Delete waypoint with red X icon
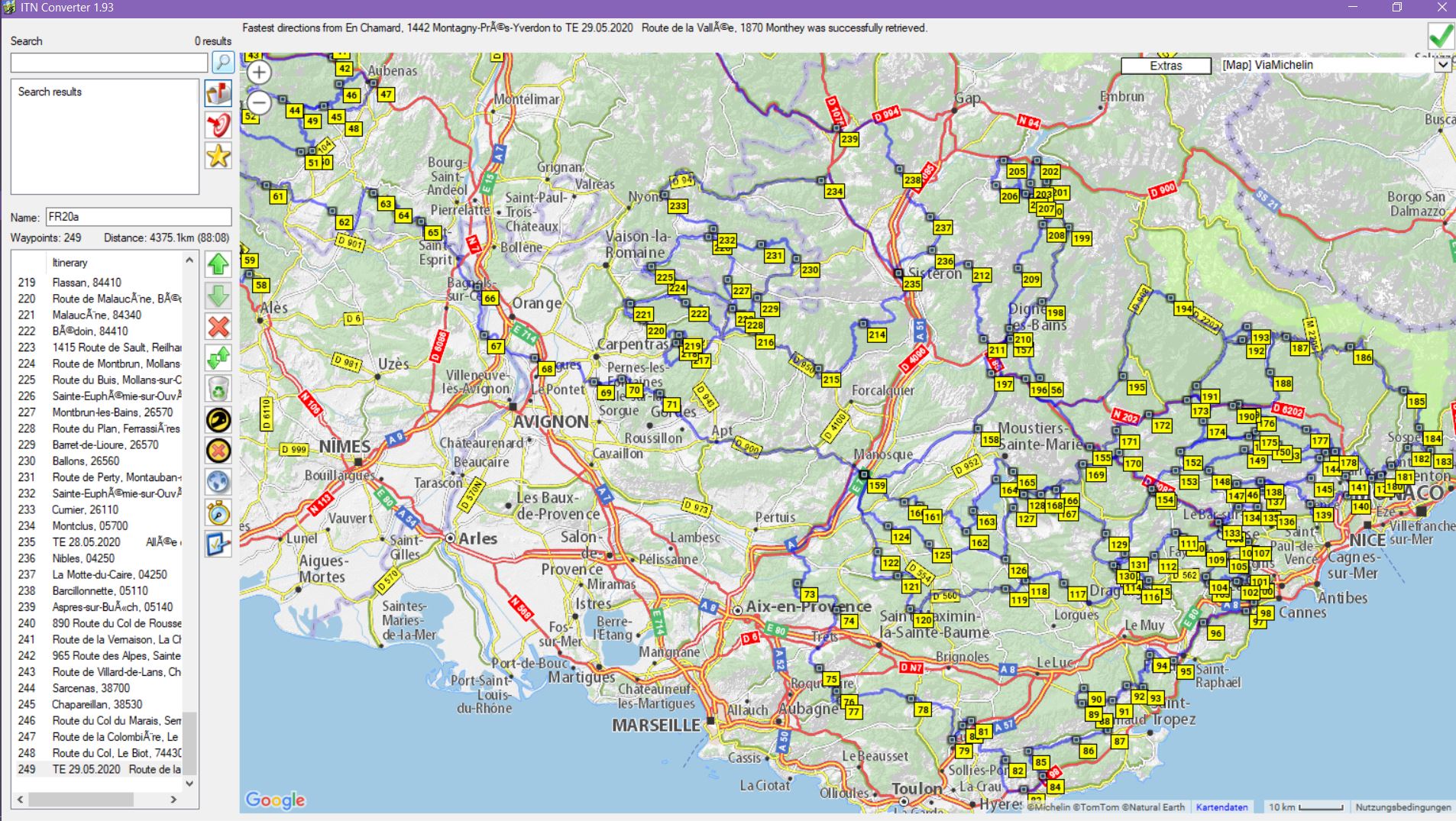 (x=218, y=327)
